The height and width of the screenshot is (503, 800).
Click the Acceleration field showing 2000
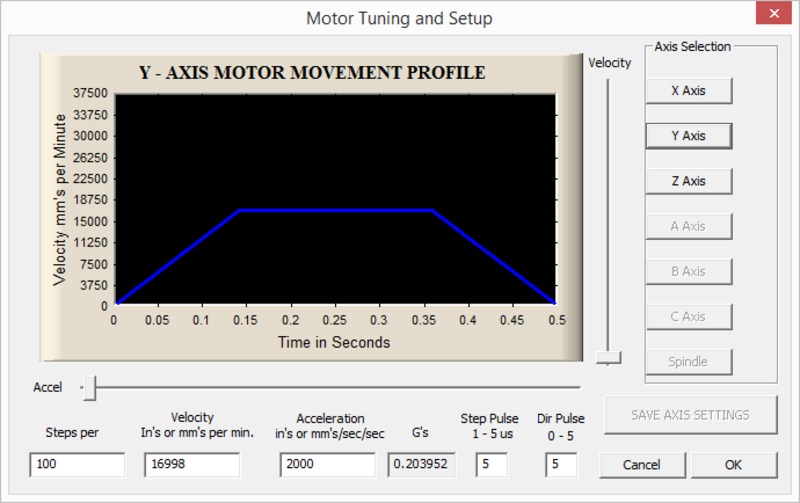(329, 464)
